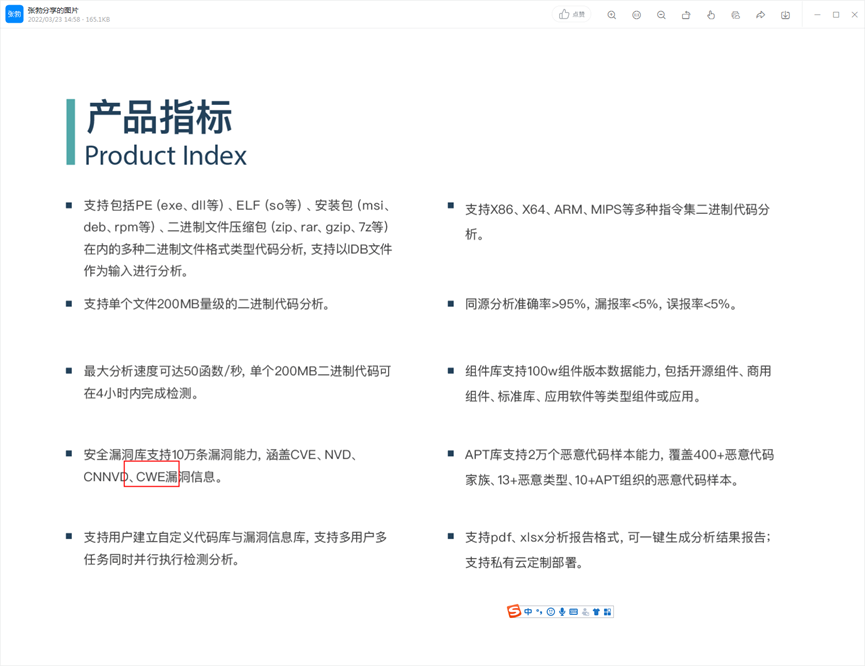This screenshot has height=666, width=865.
Task: Open the Sogou input method emoji panel
Action: (x=551, y=611)
